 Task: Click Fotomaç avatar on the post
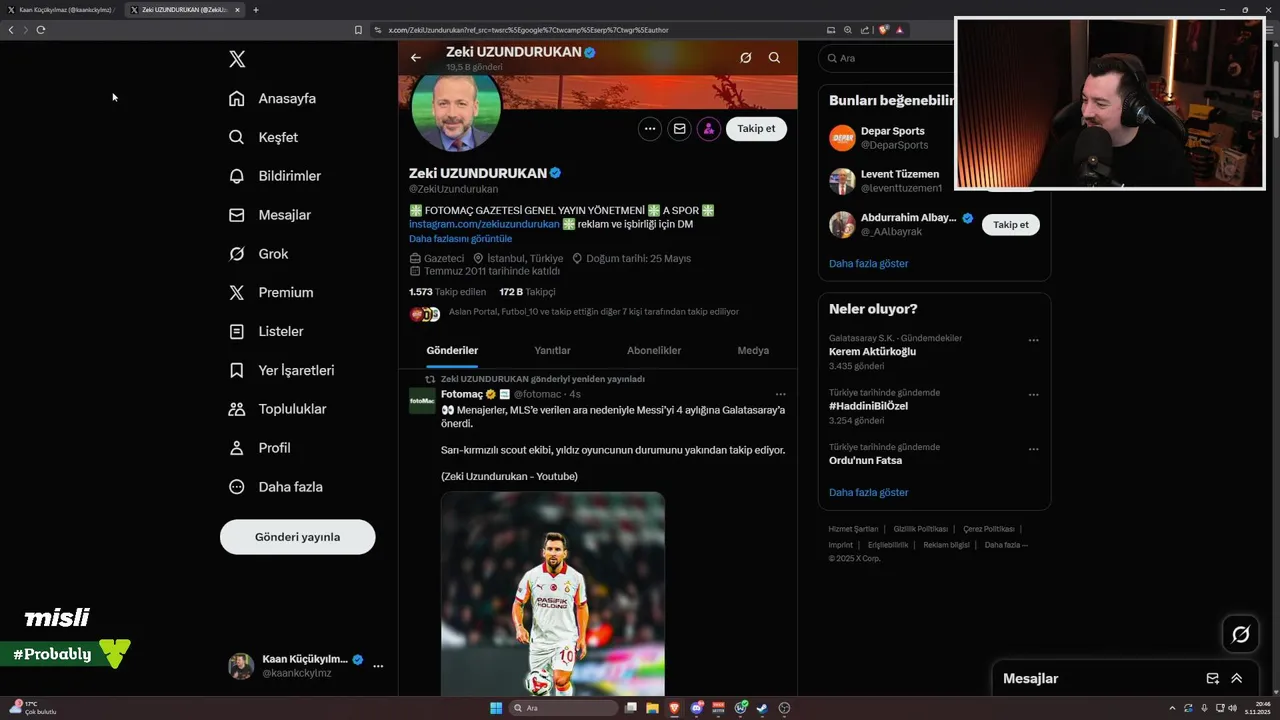[x=422, y=401]
